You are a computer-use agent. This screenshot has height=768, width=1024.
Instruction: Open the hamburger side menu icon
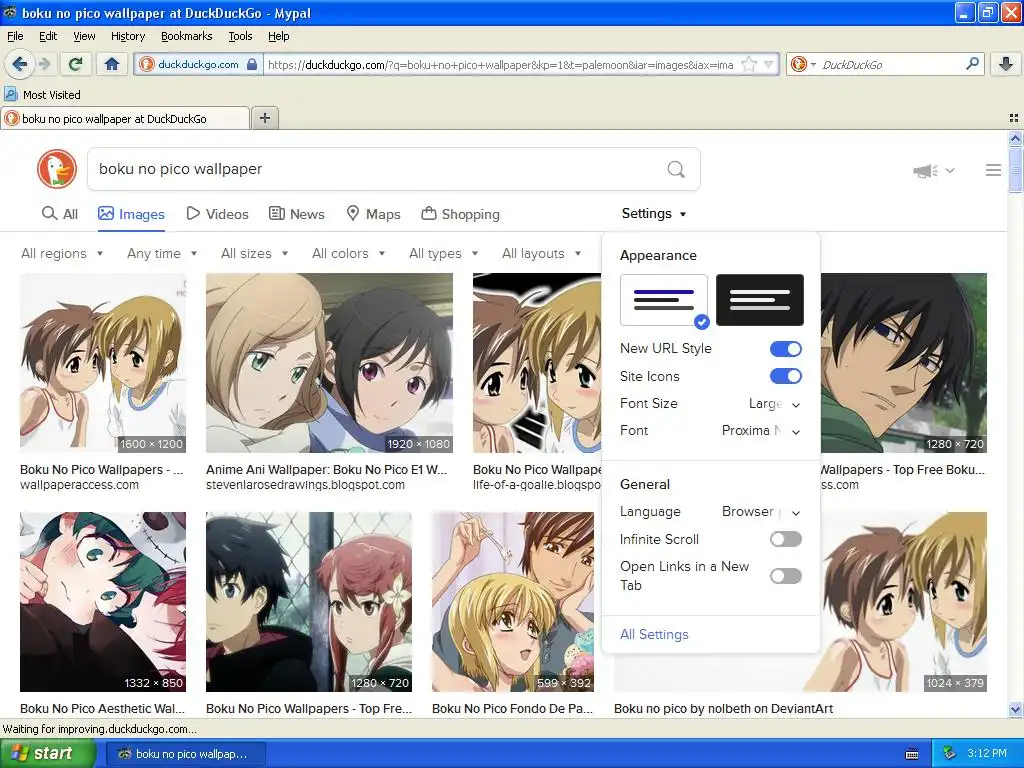point(993,170)
